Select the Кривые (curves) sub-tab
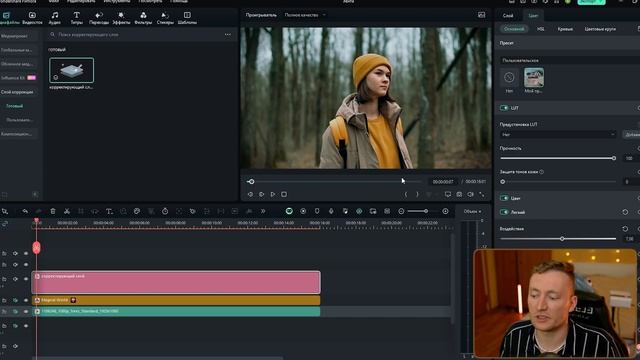The image size is (640, 360). (x=565, y=29)
